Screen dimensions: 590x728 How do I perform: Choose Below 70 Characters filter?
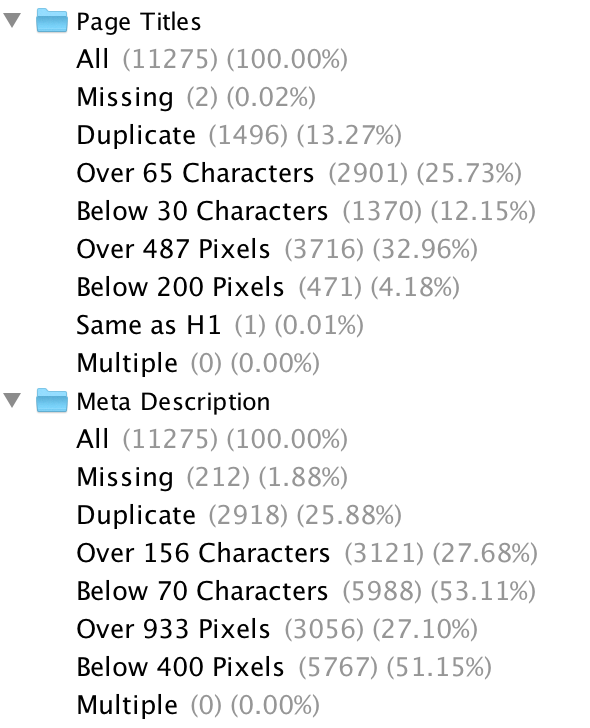click(x=306, y=591)
